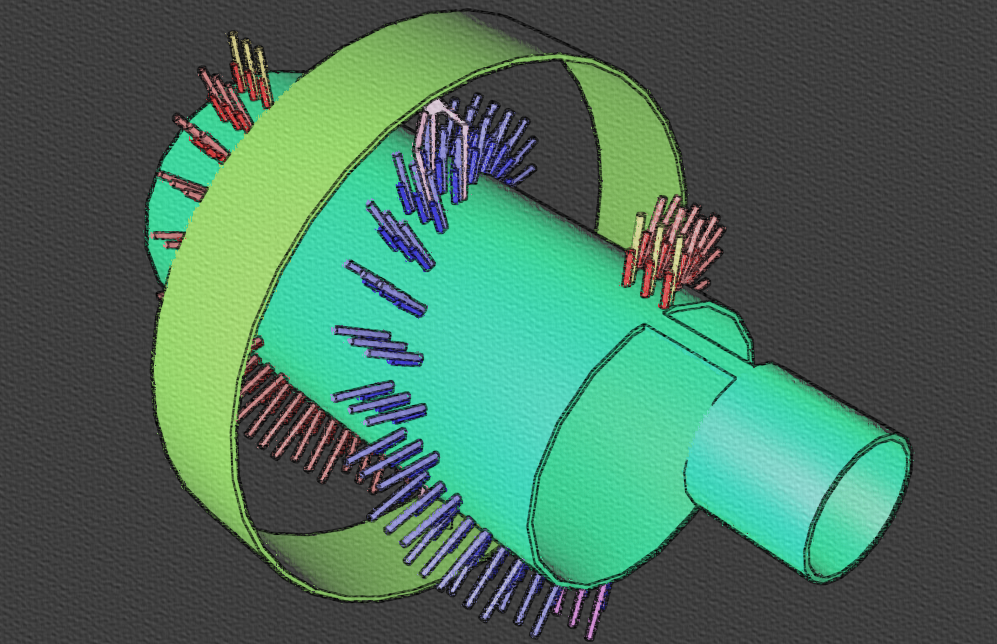Click the raised block atop the octagonal flange
Screen dimensions: 997x644
[712, 330]
